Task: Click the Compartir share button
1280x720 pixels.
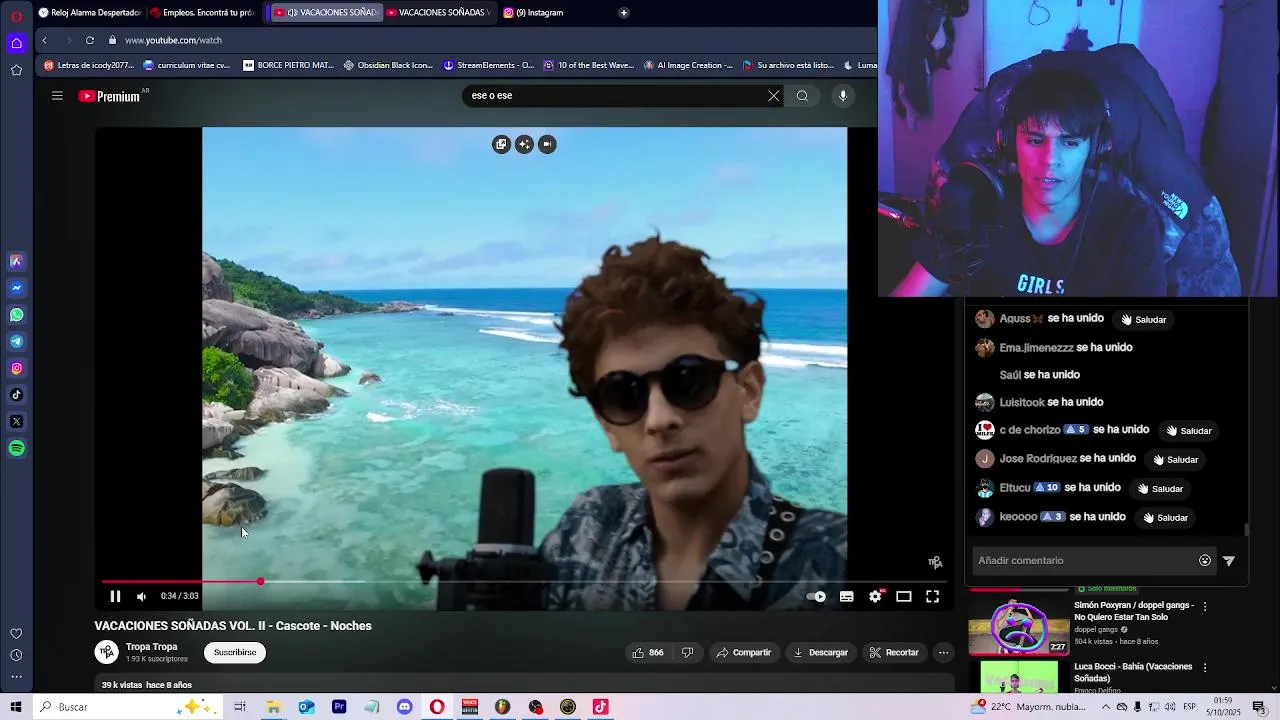Action: tap(743, 652)
